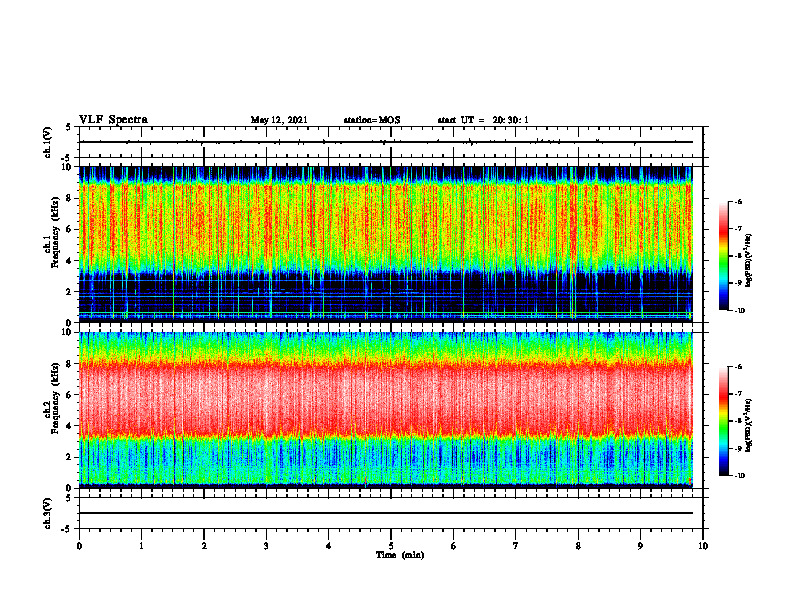Click the lower color bar's "-6" tick label
This screenshot has height=612, width=792.
739,367
